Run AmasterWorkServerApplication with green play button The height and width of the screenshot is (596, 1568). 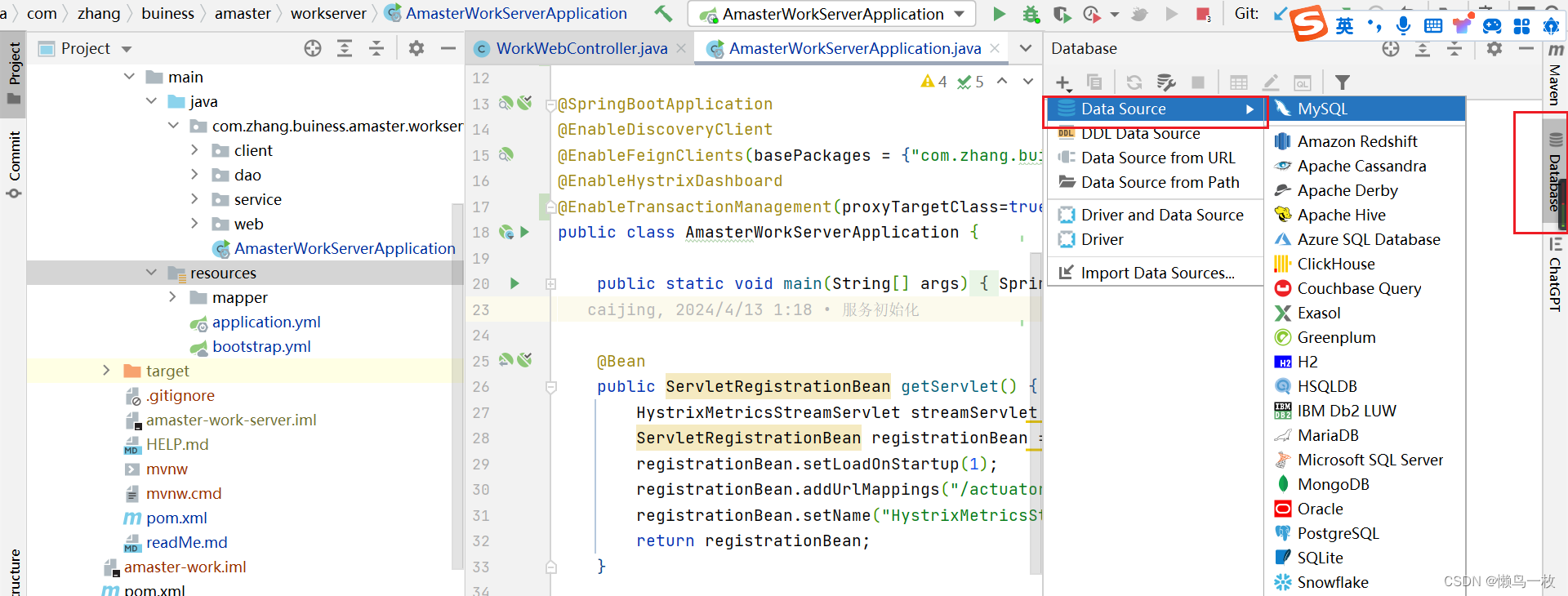coord(999,13)
